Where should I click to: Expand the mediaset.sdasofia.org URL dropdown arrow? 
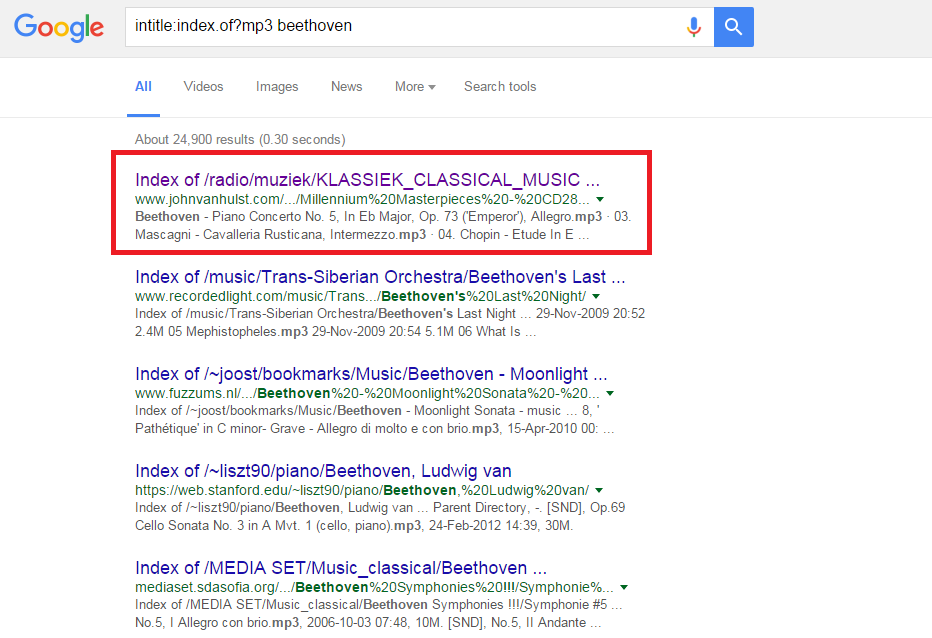(x=624, y=587)
